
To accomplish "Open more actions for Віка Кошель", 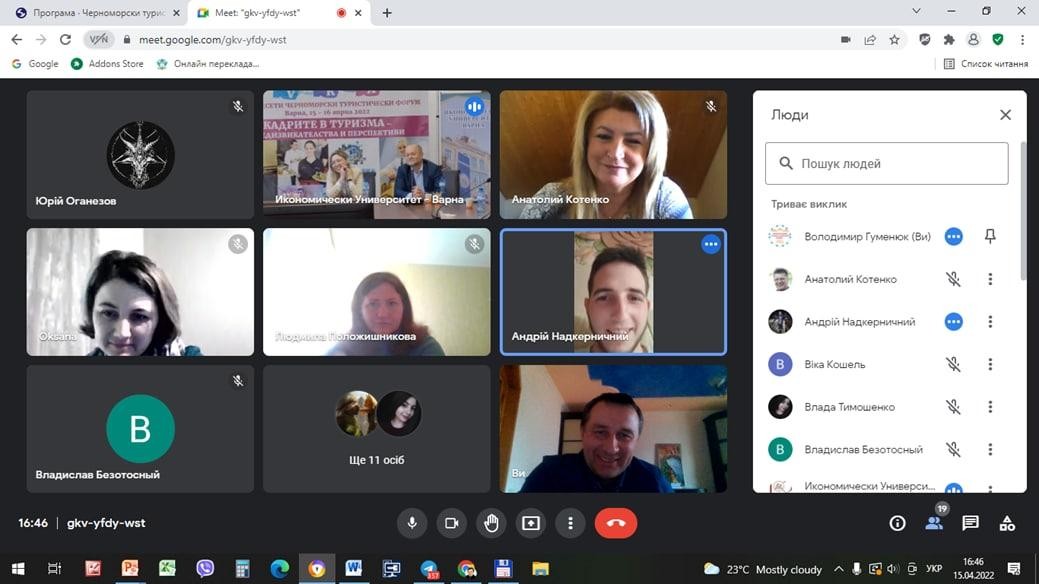I will [x=990, y=364].
